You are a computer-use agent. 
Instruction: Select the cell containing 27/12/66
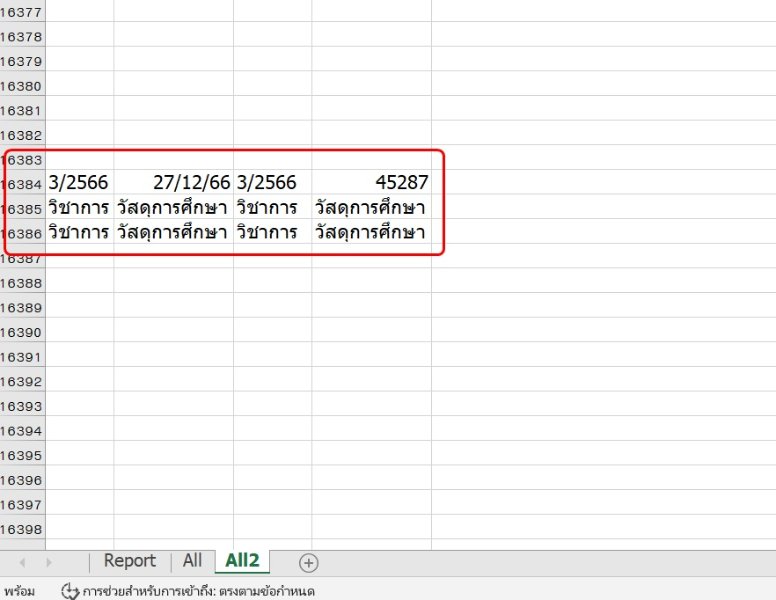click(173, 182)
